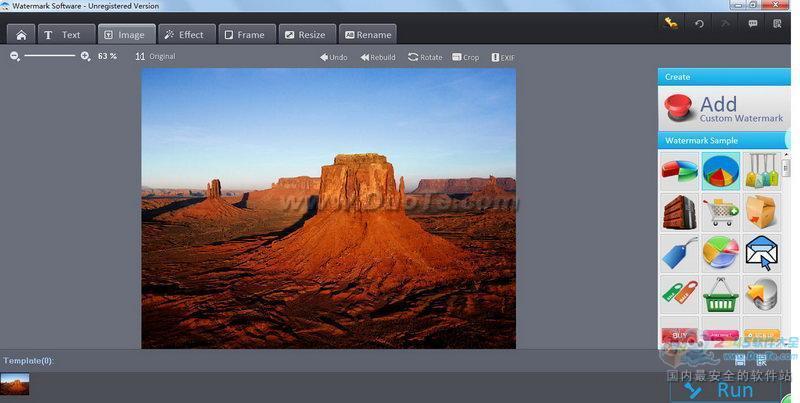Select the blue 3D pie chart sample
This screenshot has width=800, height=403.
tap(720, 171)
